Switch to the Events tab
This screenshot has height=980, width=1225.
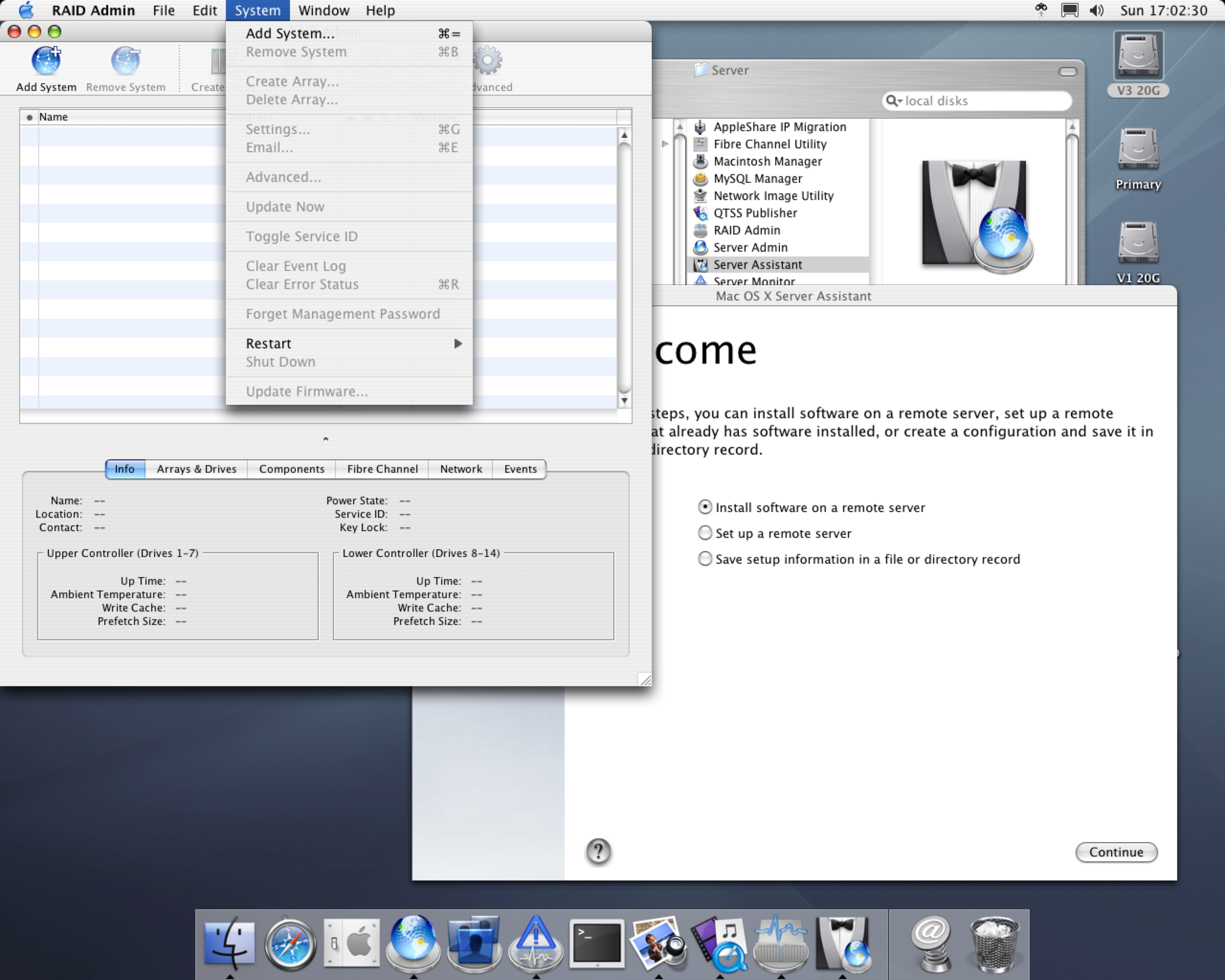pyautogui.click(x=520, y=468)
